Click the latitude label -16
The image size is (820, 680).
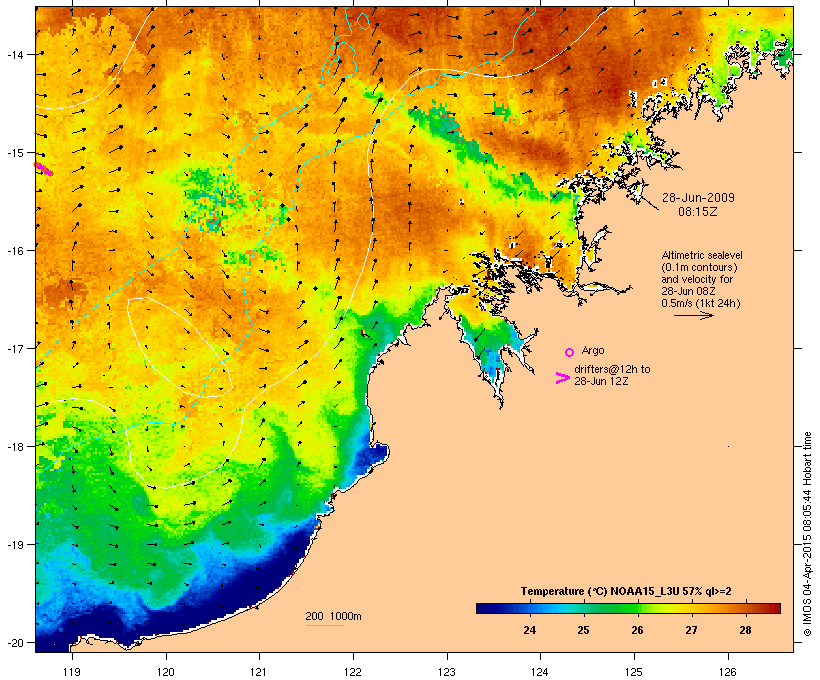15,251
